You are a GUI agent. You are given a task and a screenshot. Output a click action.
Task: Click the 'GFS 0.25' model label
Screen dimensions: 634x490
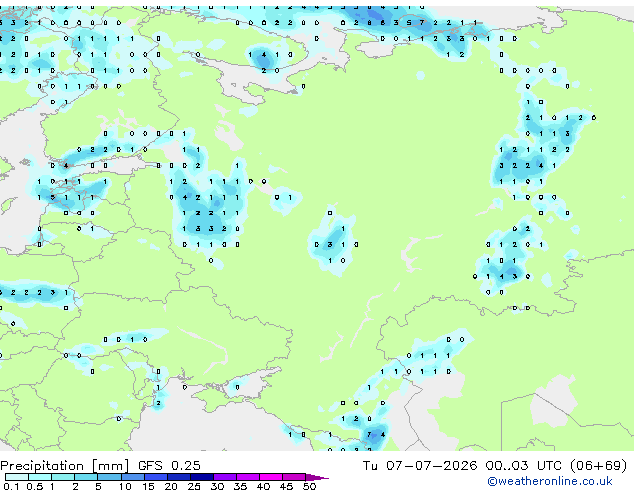(x=169, y=466)
